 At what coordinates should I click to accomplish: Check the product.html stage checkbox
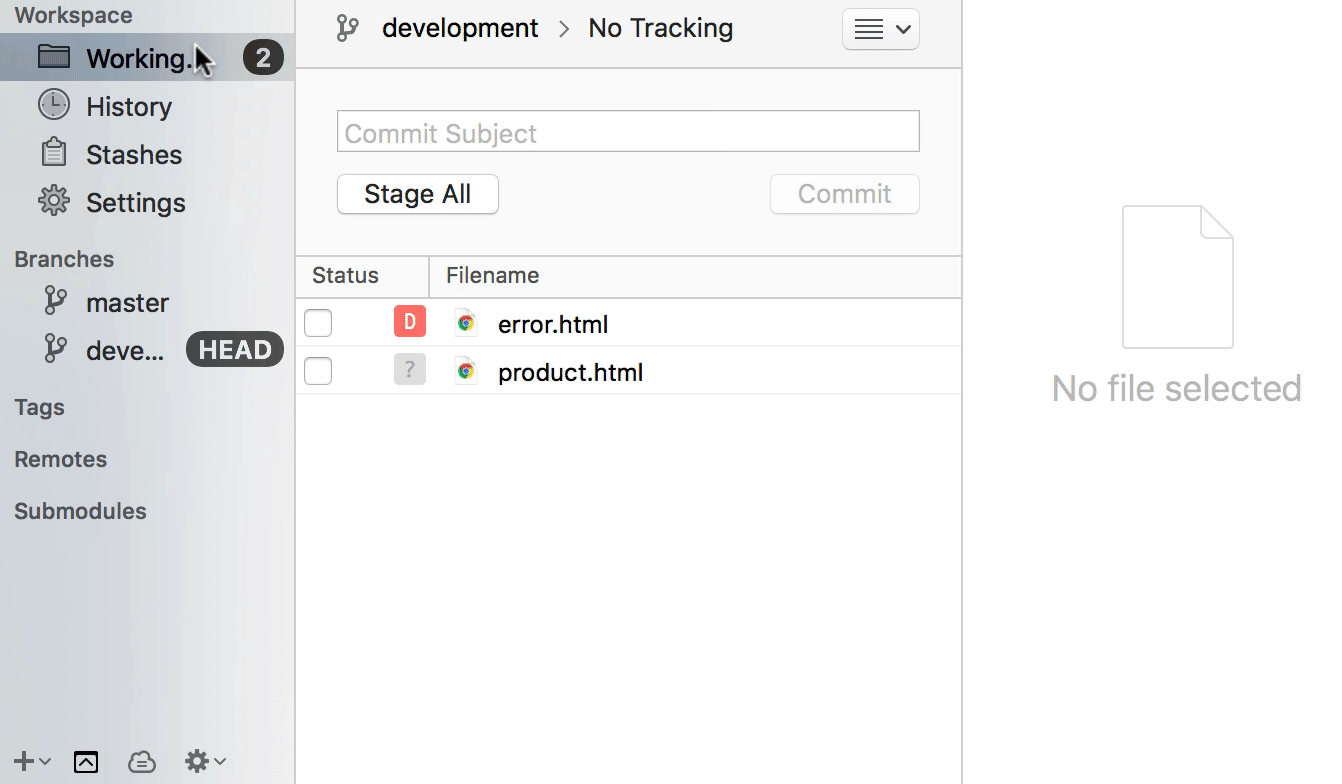(318, 371)
